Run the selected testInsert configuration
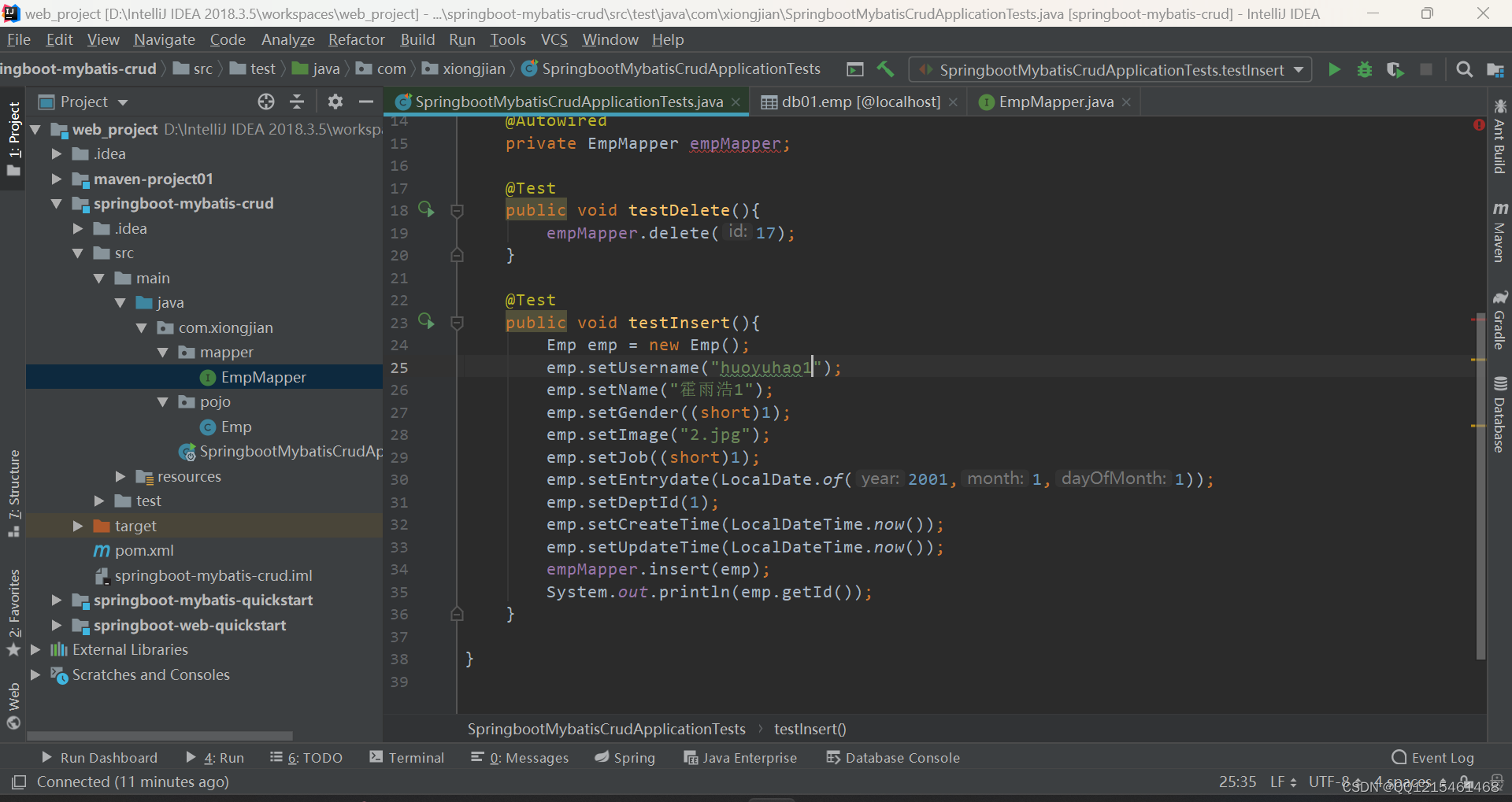 tap(1334, 70)
